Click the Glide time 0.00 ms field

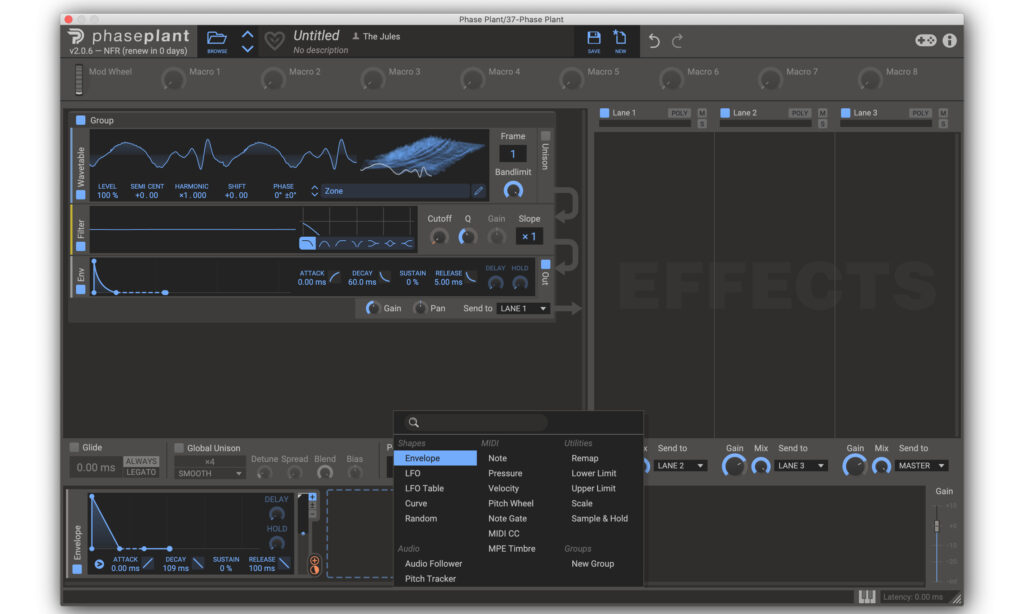[95, 467]
